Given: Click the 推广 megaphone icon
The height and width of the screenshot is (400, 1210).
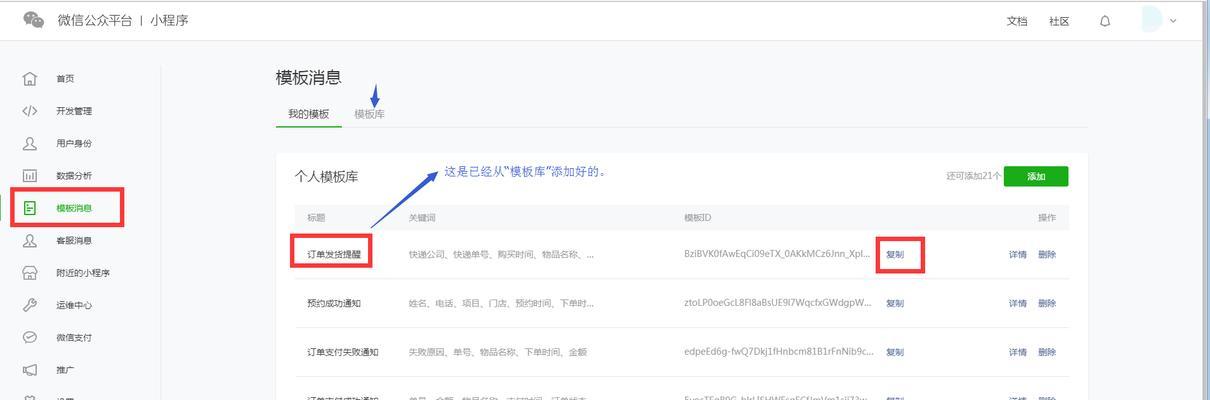Looking at the screenshot, I should click(x=30, y=370).
